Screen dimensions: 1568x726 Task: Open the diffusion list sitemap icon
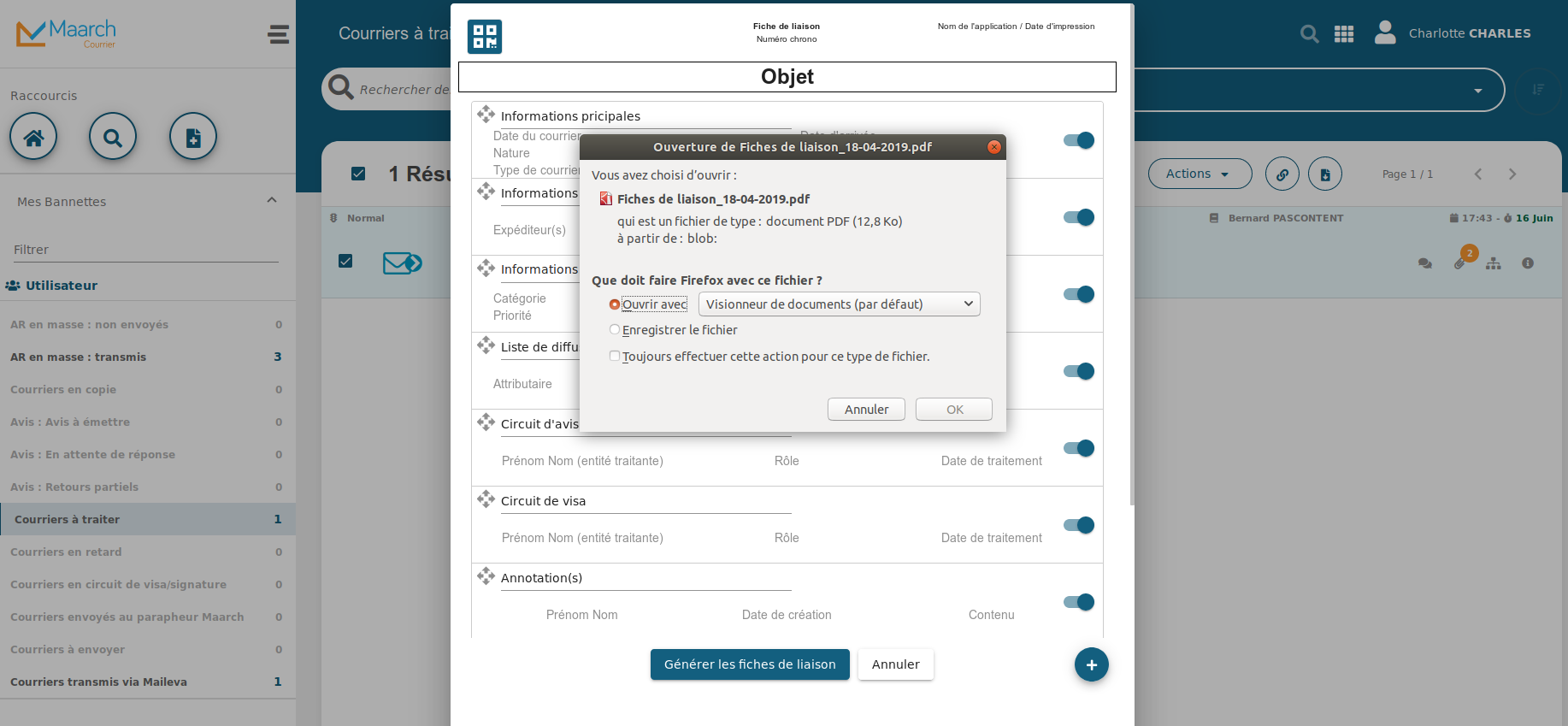pyautogui.click(x=1494, y=263)
